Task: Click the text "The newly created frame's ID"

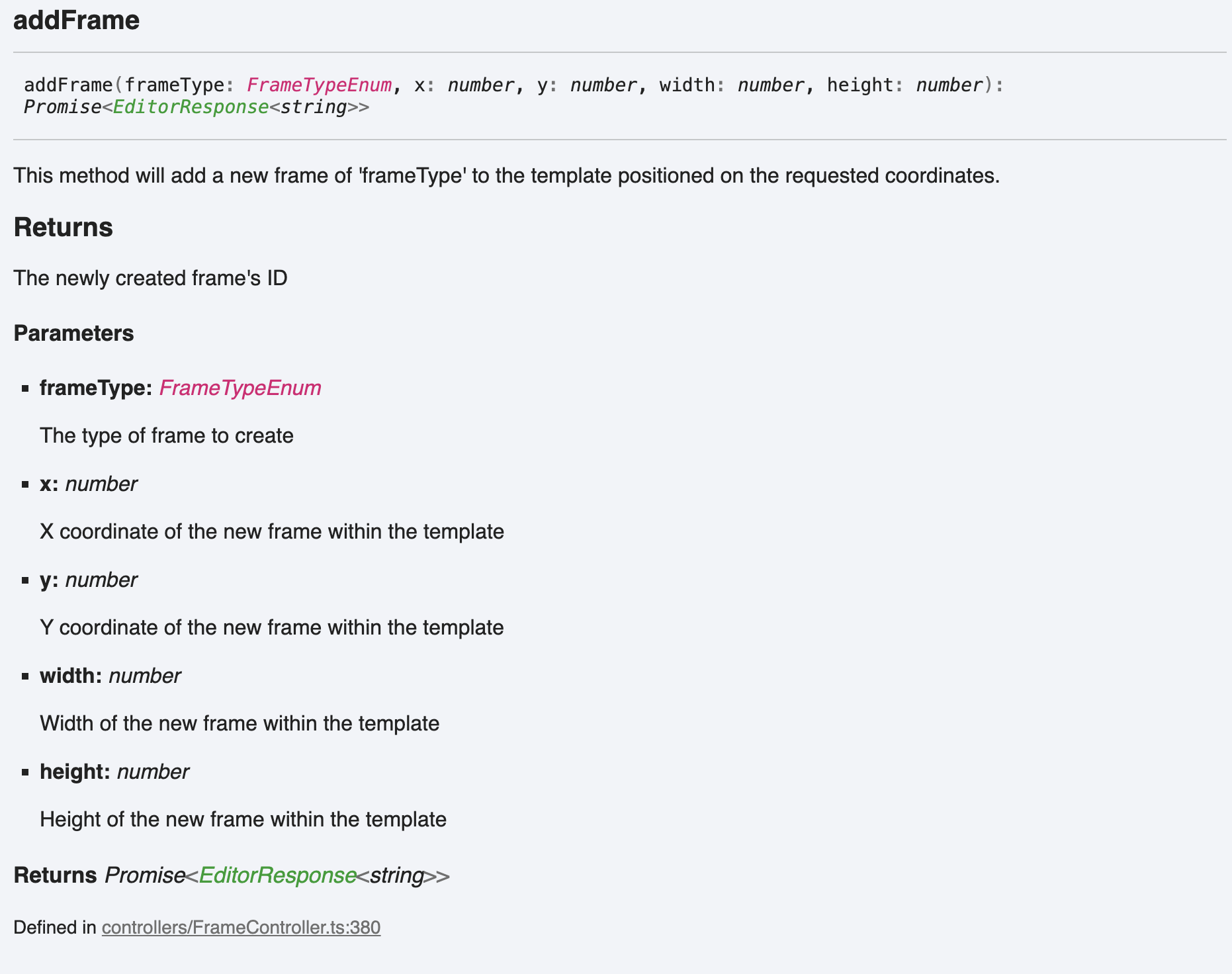Action: [150, 278]
